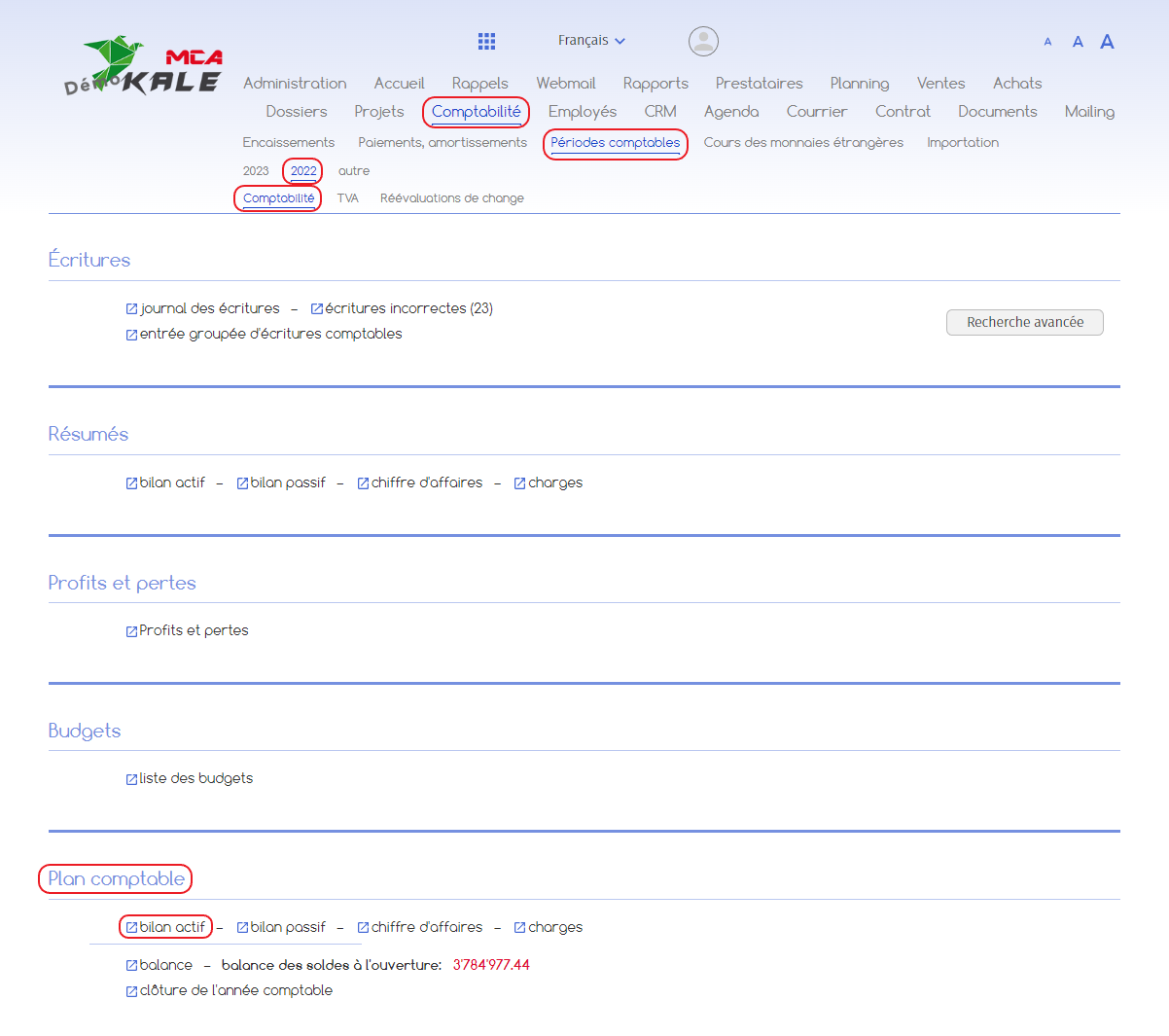The image size is (1169, 1036).
Task: Click the user profile avatar icon
Action: (x=703, y=41)
